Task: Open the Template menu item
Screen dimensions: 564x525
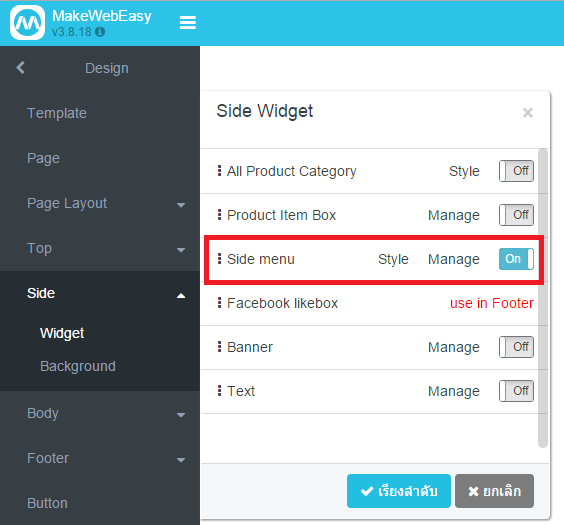Action: pyautogui.click(x=57, y=113)
